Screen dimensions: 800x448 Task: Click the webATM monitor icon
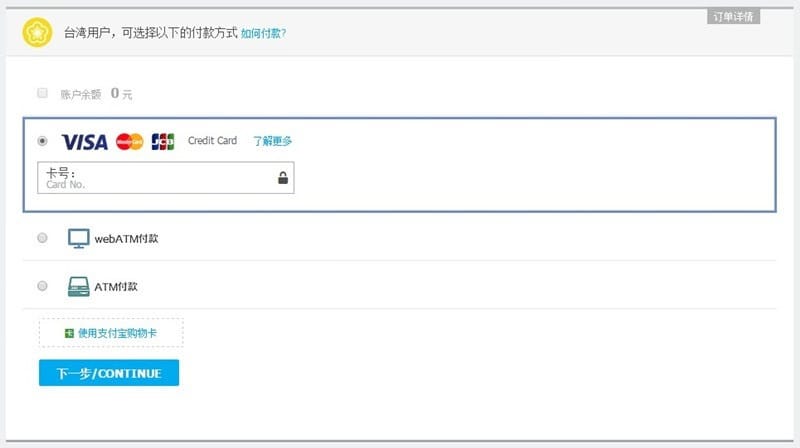(79, 238)
